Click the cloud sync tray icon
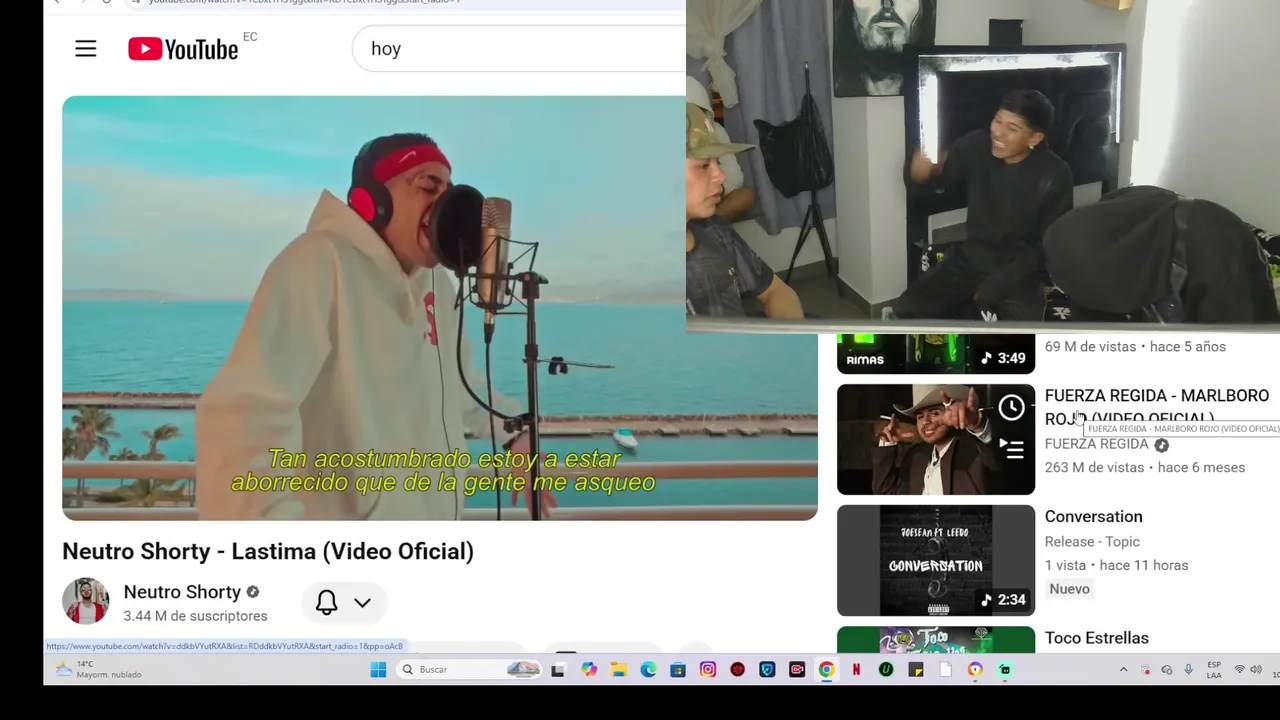The height and width of the screenshot is (720, 1280). tap(1166, 670)
